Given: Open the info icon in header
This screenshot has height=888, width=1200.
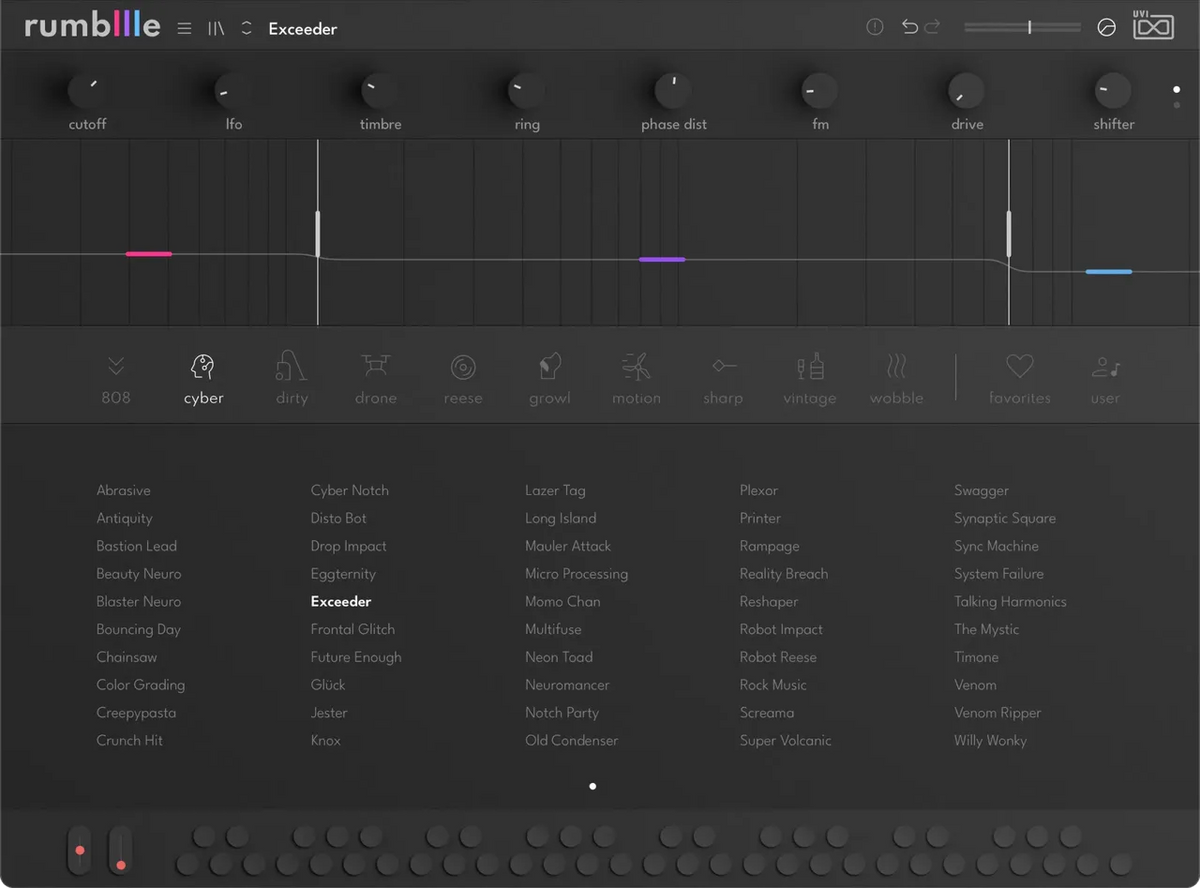Looking at the screenshot, I should tap(875, 27).
